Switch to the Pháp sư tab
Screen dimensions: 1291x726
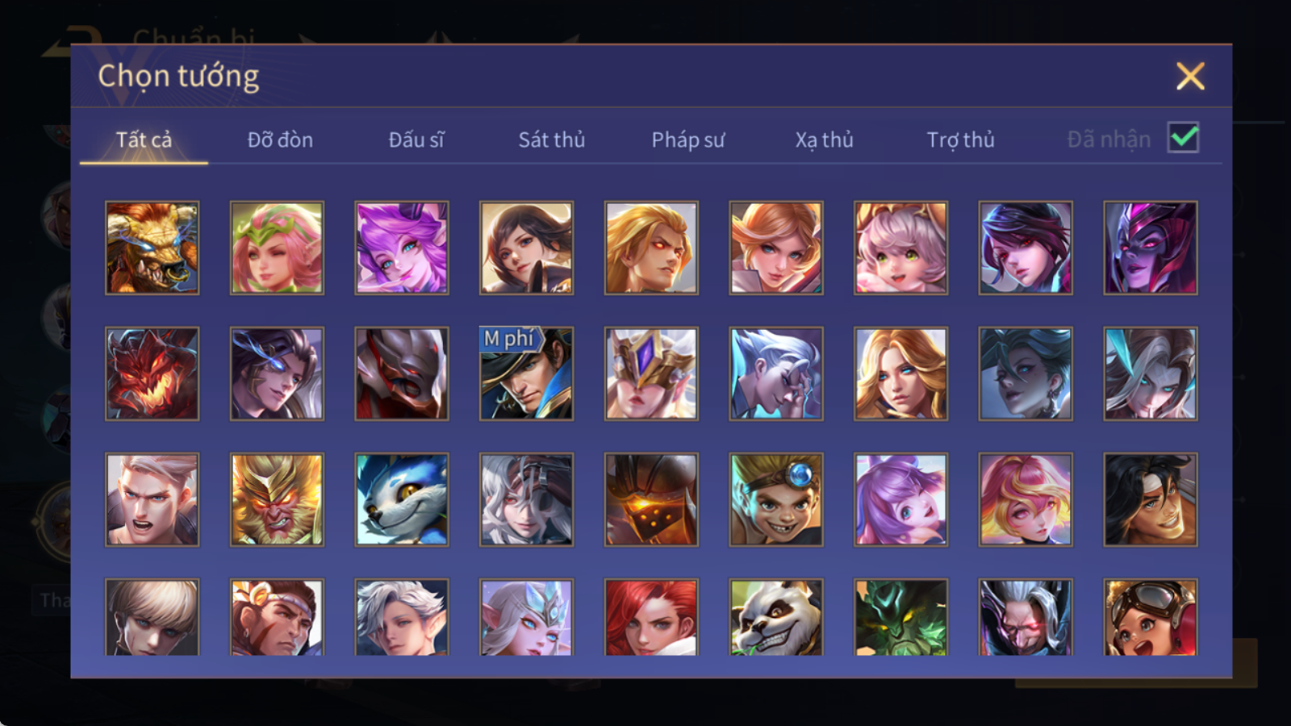pos(688,140)
